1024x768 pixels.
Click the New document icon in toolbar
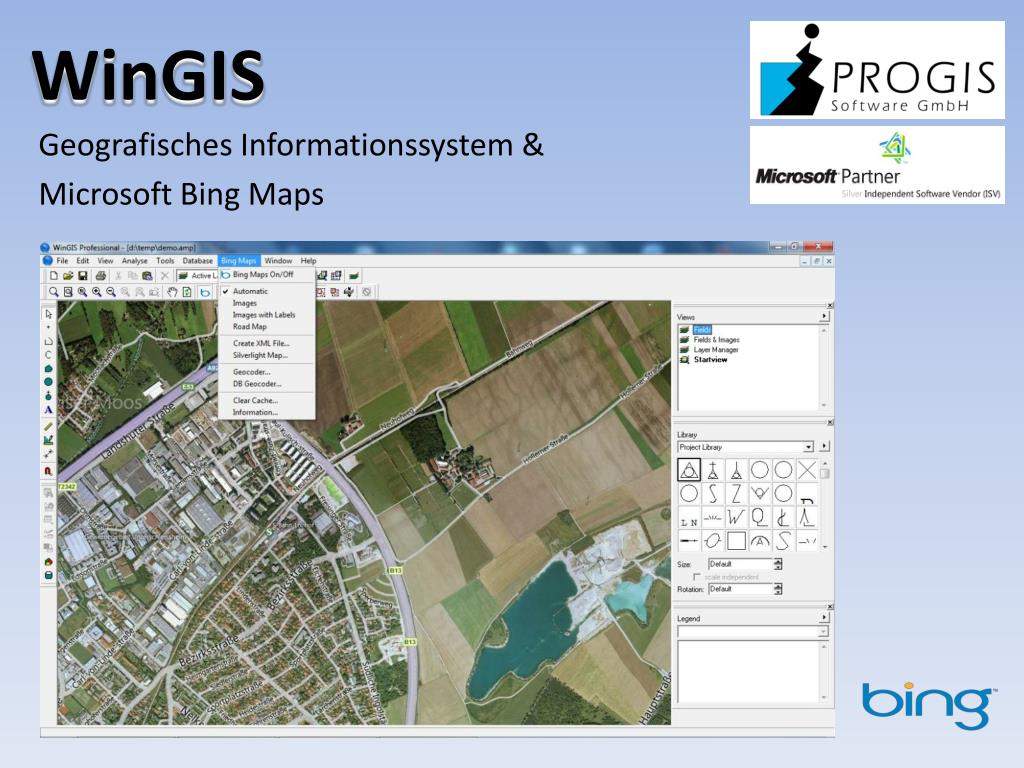tap(54, 276)
